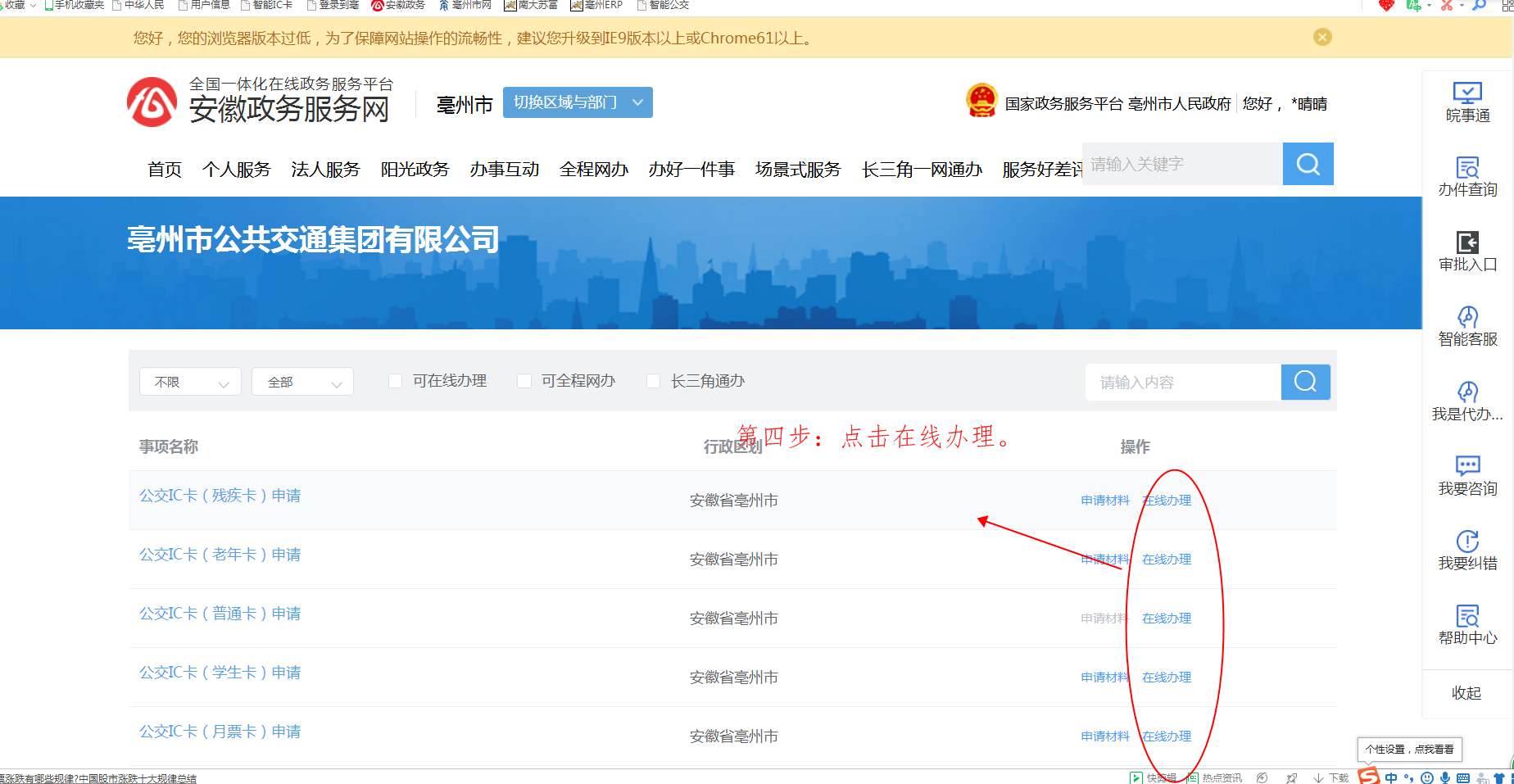The height and width of the screenshot is (784, 1514).
Task: Click the keyboard icon in IME bar
Action: [1463, 777]
